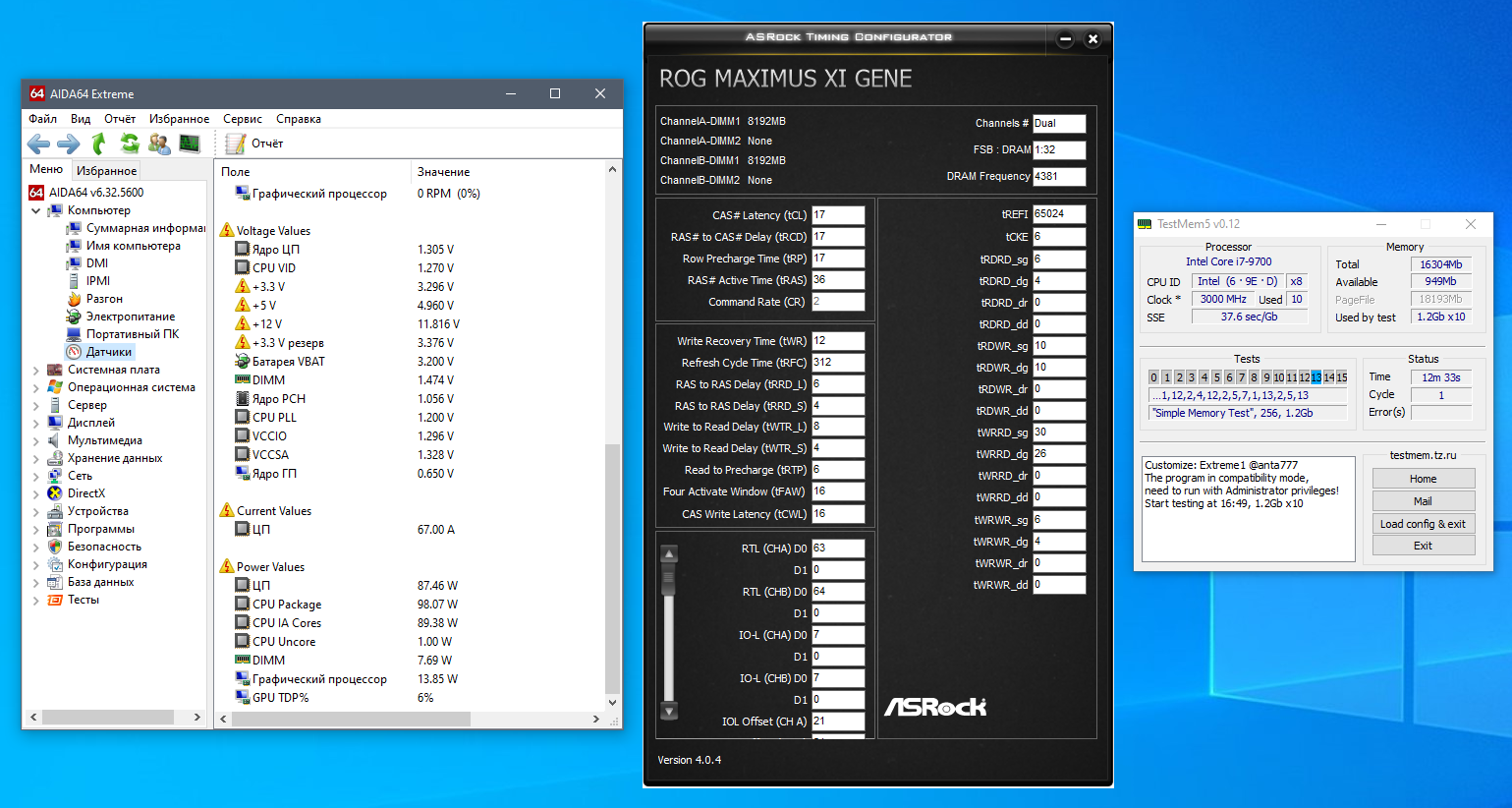The image size is (1512, 808).
Task: Click the icon beside Хранение данных
Action: click(55, 458)
